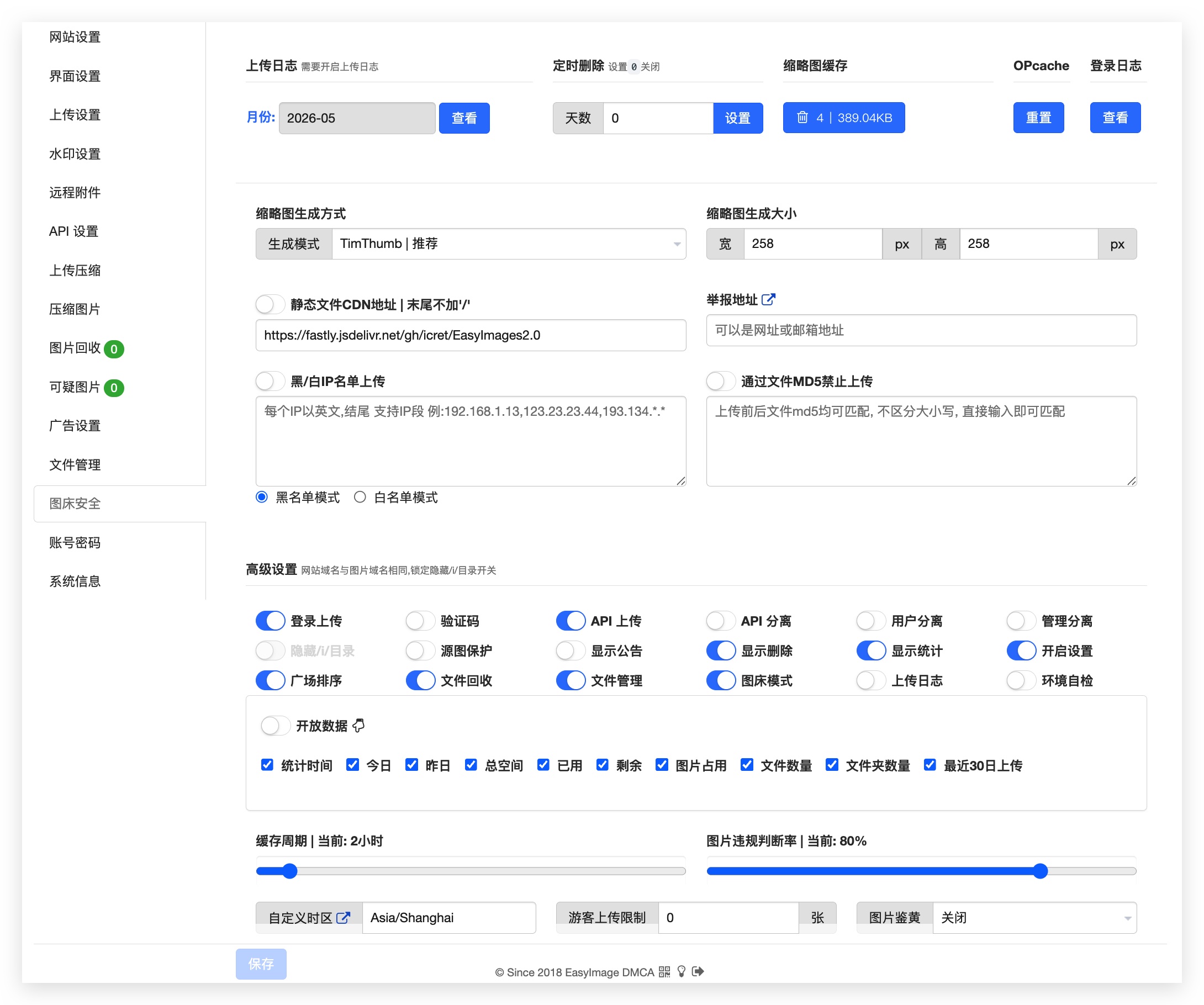Select the 白名单模式 radio button
The width and height of the screenshot is (1204, 1005).
(x=360, y=497)
